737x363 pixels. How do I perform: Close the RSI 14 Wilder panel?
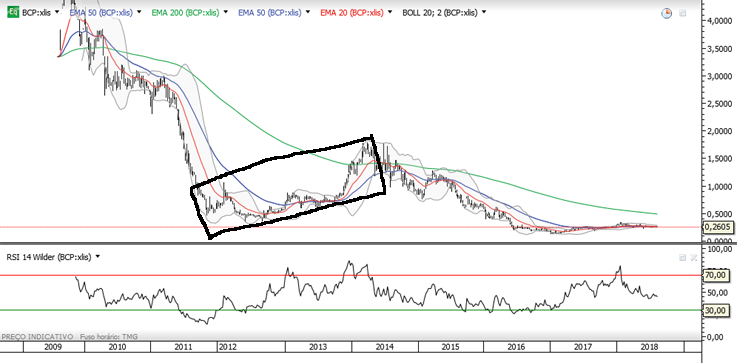(693, 257)
